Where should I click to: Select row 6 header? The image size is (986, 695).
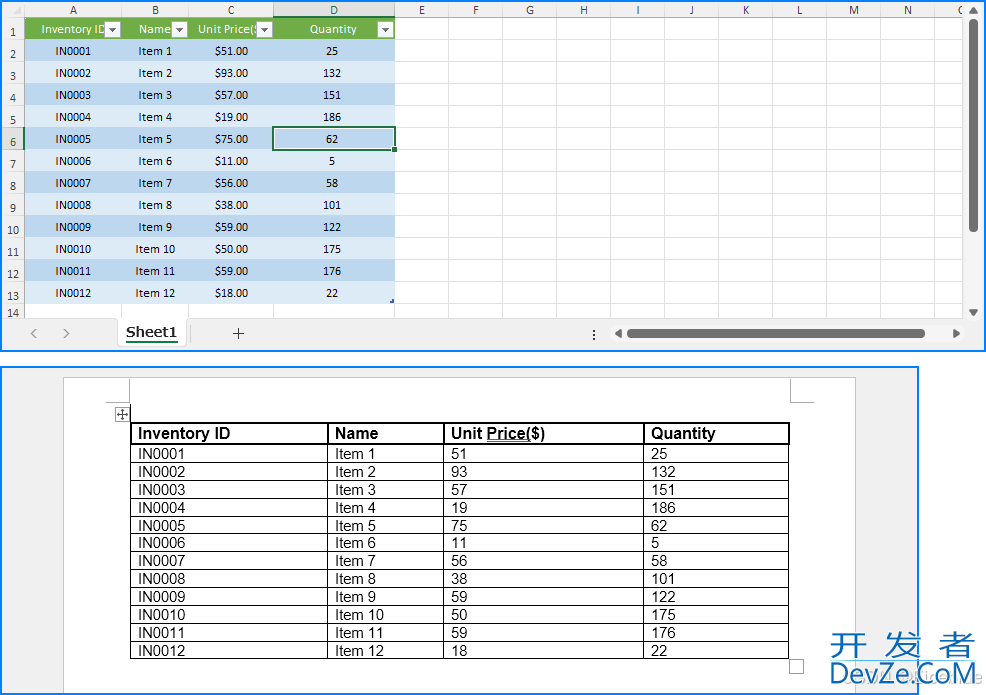coord(13,141)
